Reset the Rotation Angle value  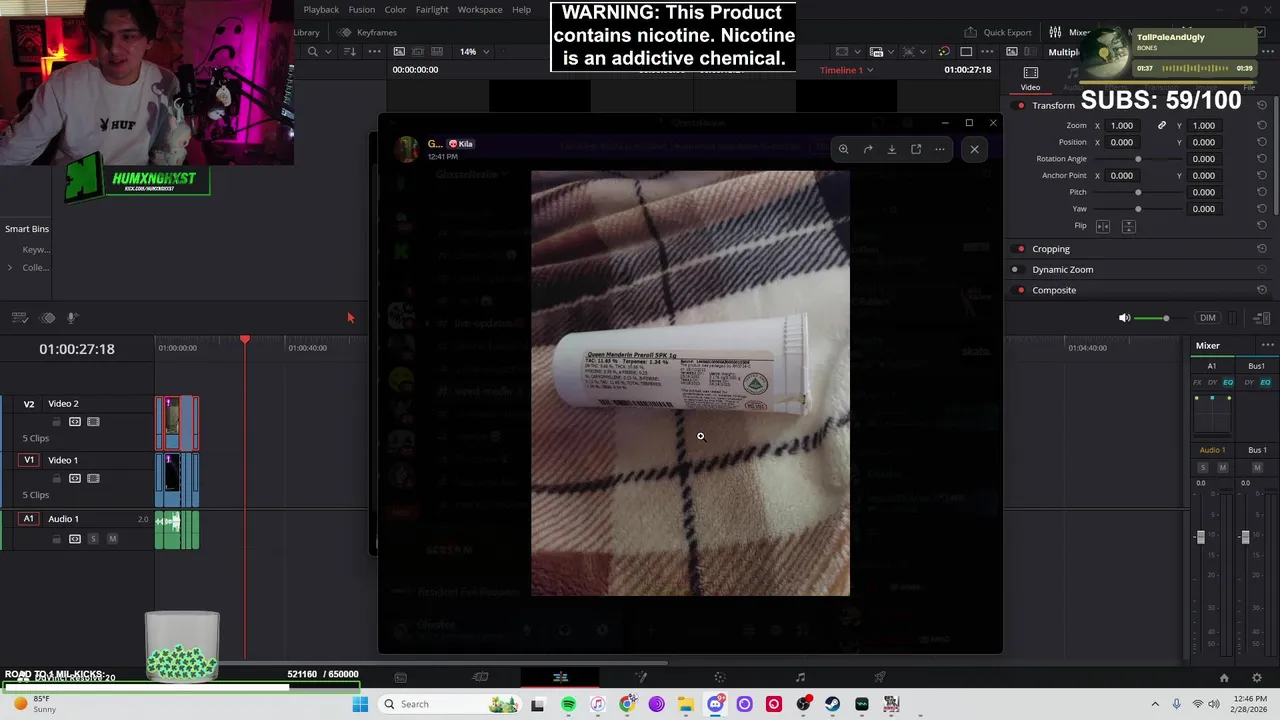pos(1262,159)
